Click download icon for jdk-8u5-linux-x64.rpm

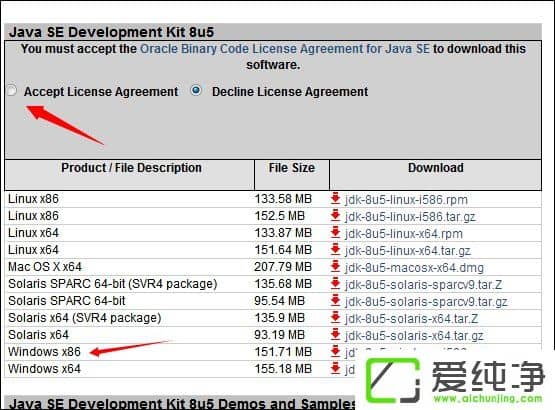335,233
